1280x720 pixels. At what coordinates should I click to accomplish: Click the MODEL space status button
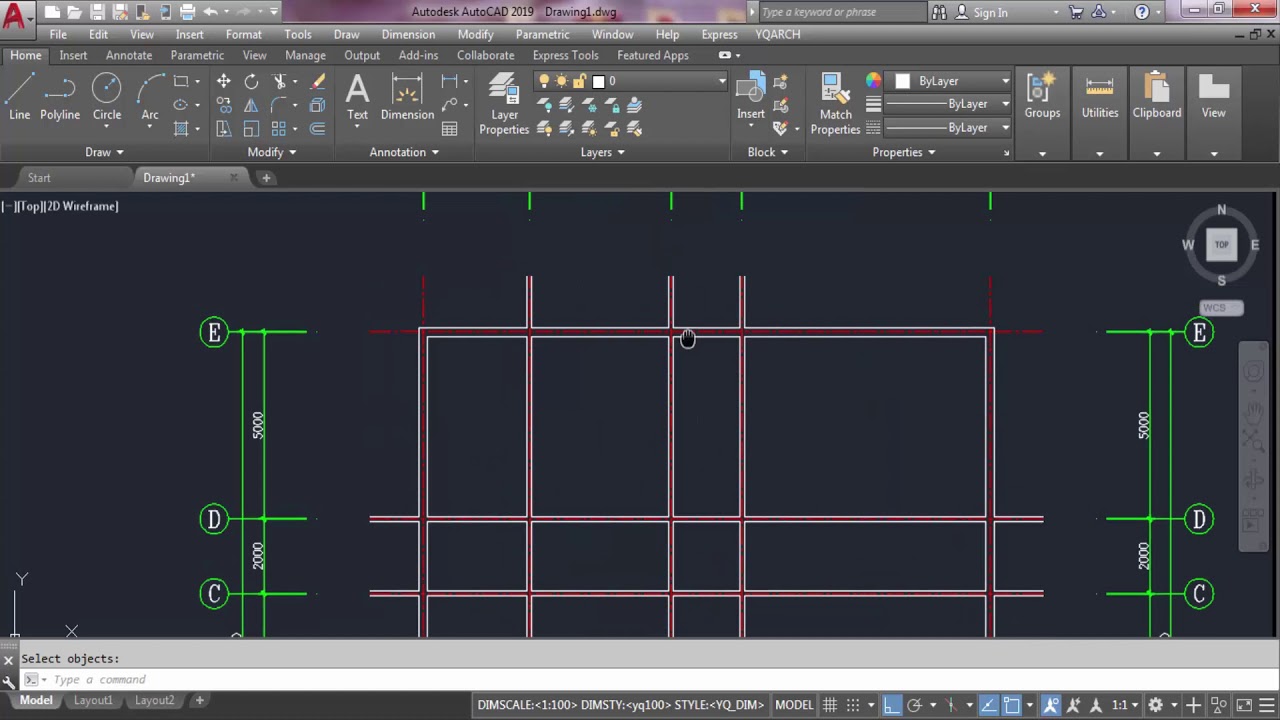pyautogui.click(x=794, y=705)
